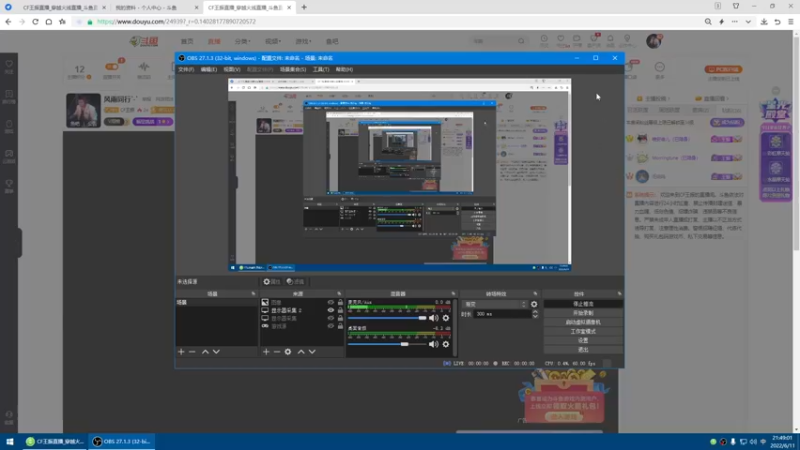This screenshot has width=800, height=450.
Task: Click the transition duration 300 ms field
Action: coord(502,314)
